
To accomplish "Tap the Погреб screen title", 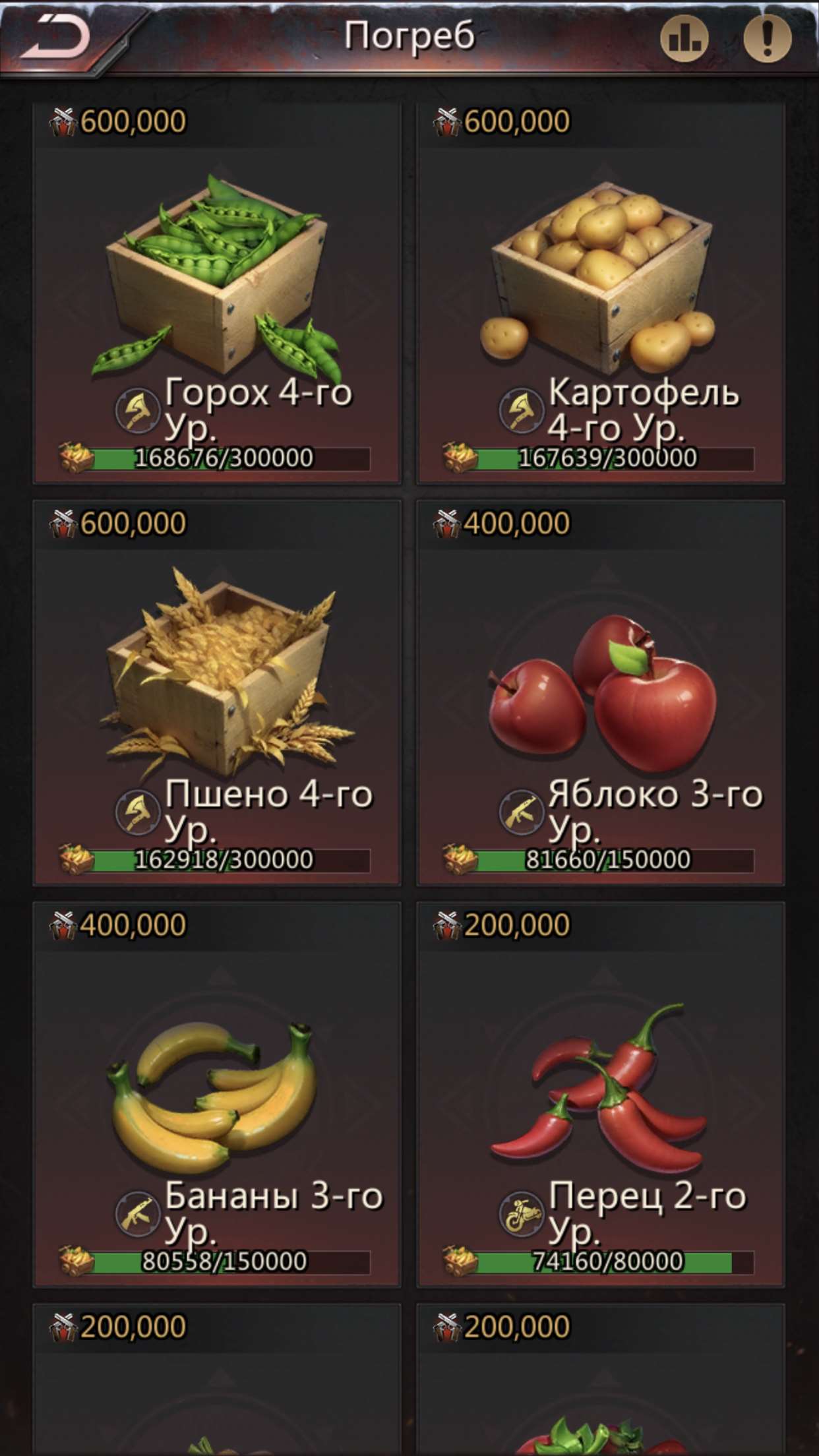I will 409,36.
